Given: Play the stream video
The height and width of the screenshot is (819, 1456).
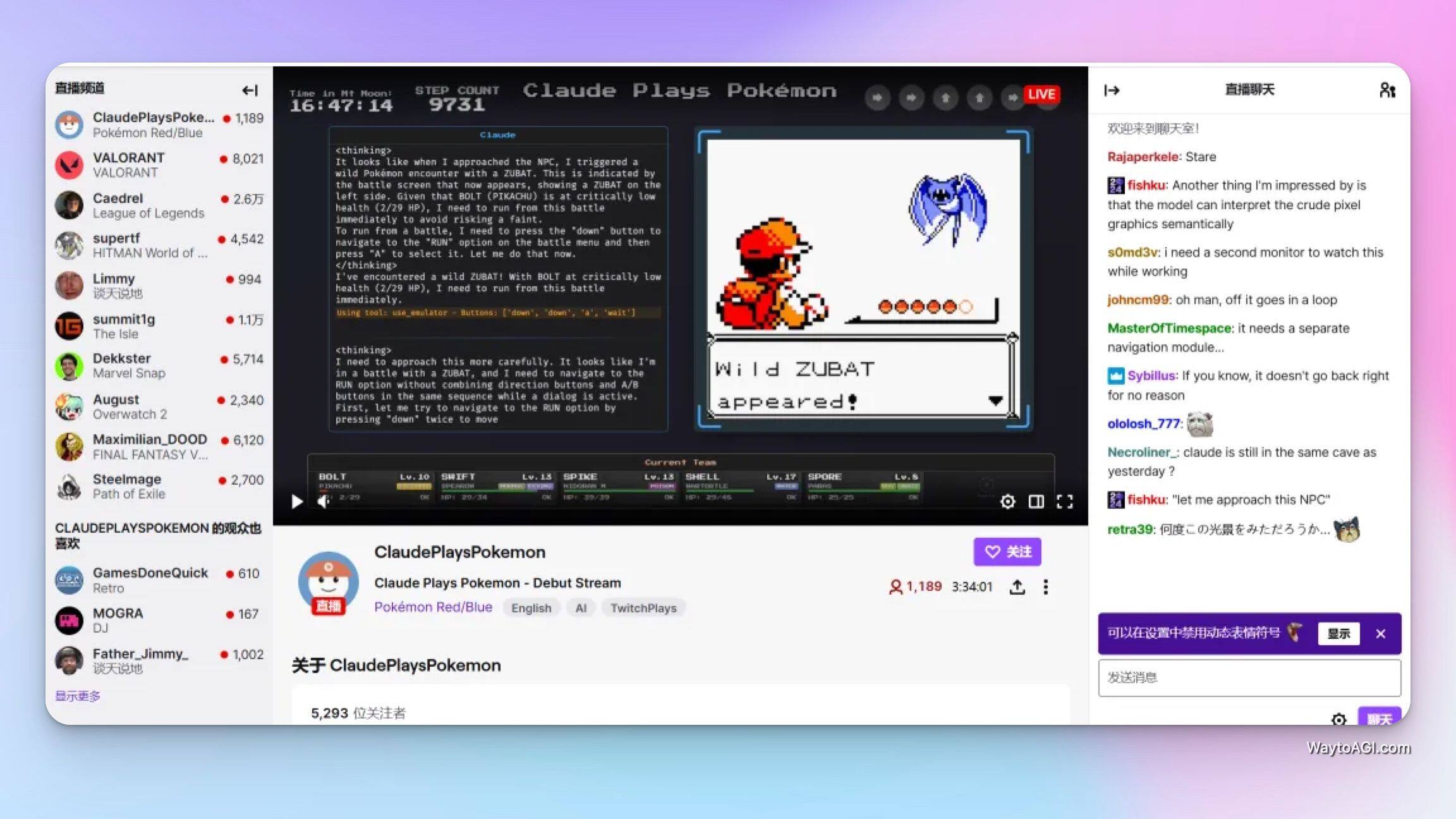Looking at the screenshot, I should point(296,502).
